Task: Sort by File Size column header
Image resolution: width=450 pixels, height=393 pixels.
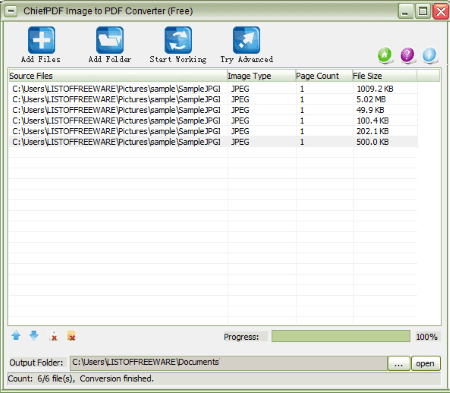Action: point(384,76)
